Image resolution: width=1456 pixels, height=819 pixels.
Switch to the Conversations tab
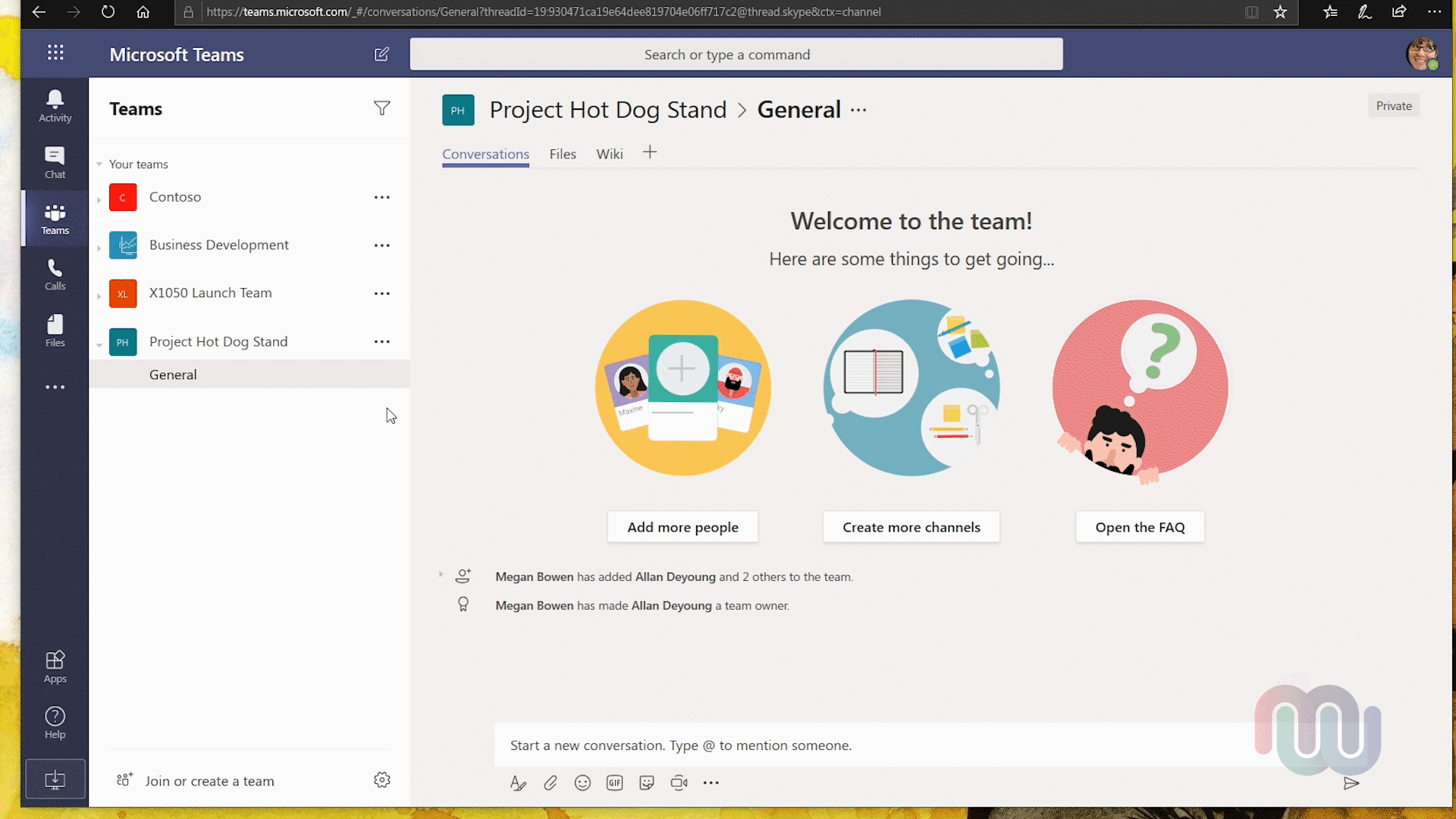pos(485,154)
